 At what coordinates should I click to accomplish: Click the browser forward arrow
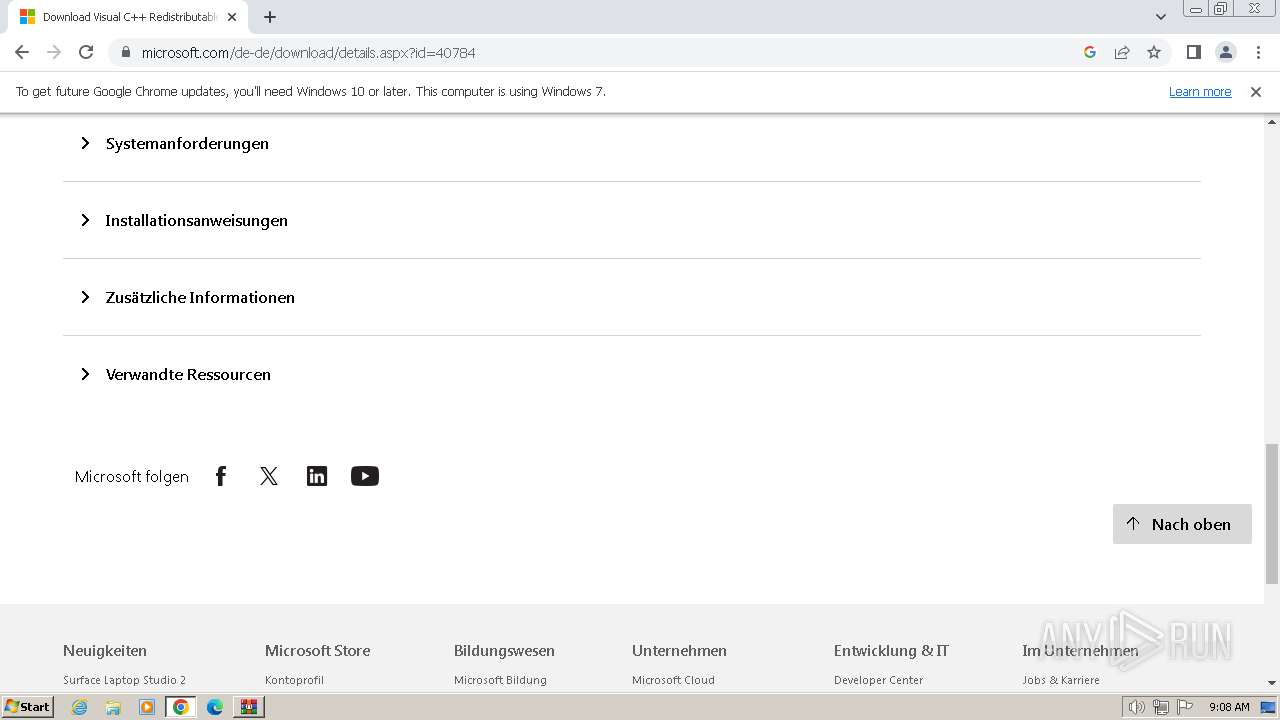(54, 52)
